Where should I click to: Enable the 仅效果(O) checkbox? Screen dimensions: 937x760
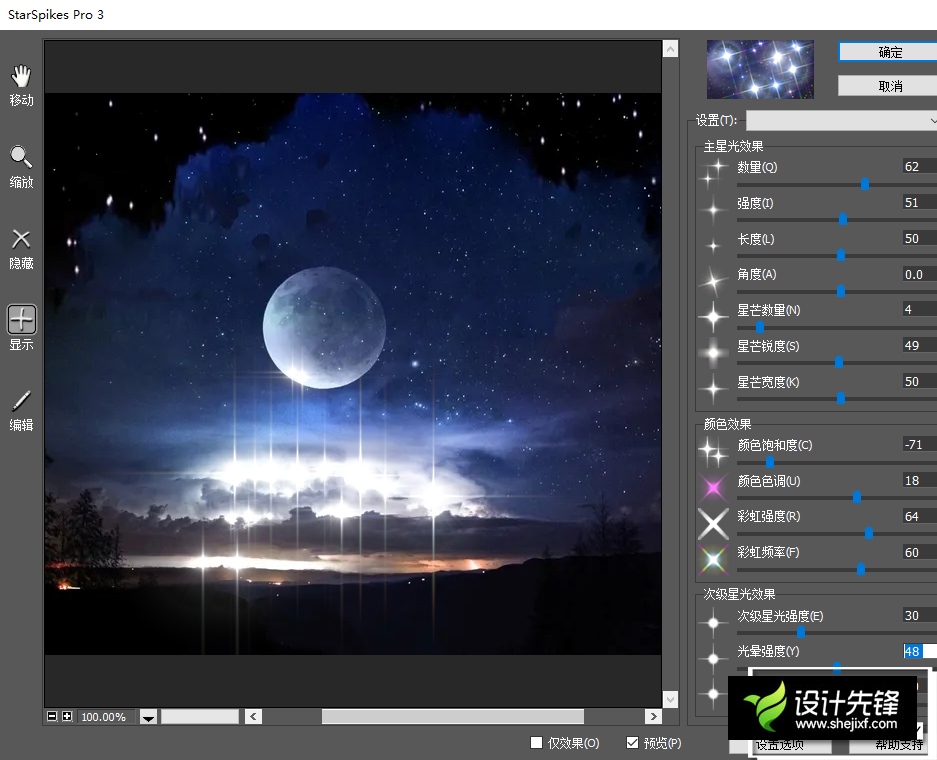pyautogui.click(x=536, y=743)
